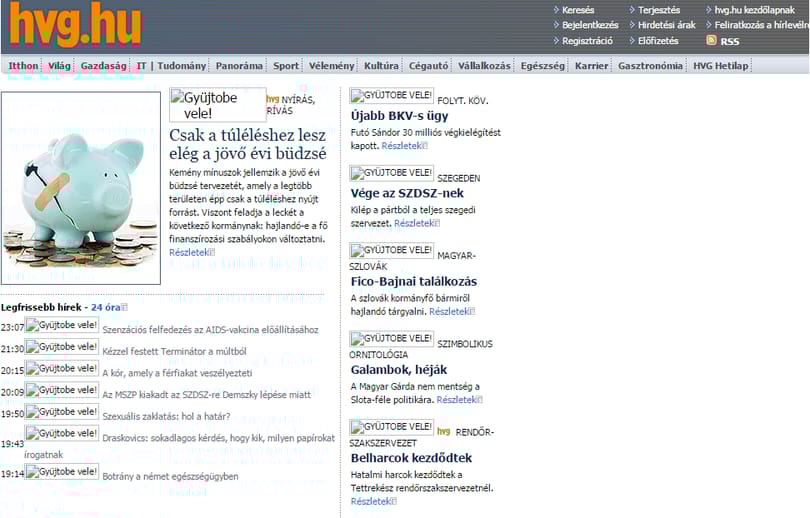Open the Galambok, héják headline

[399, 370]
